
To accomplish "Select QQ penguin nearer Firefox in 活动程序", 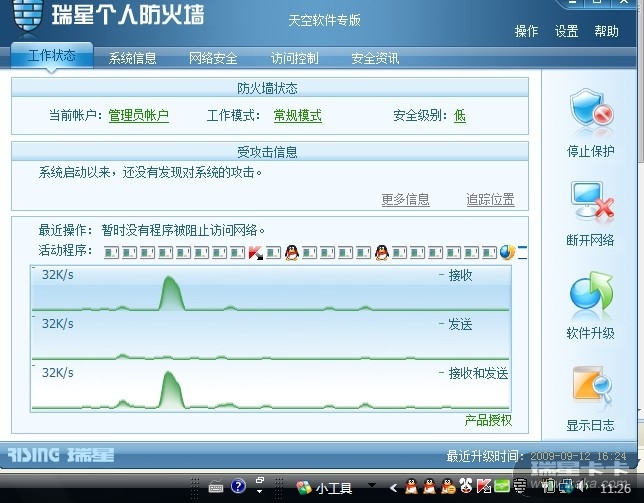I will coord(382,252).
